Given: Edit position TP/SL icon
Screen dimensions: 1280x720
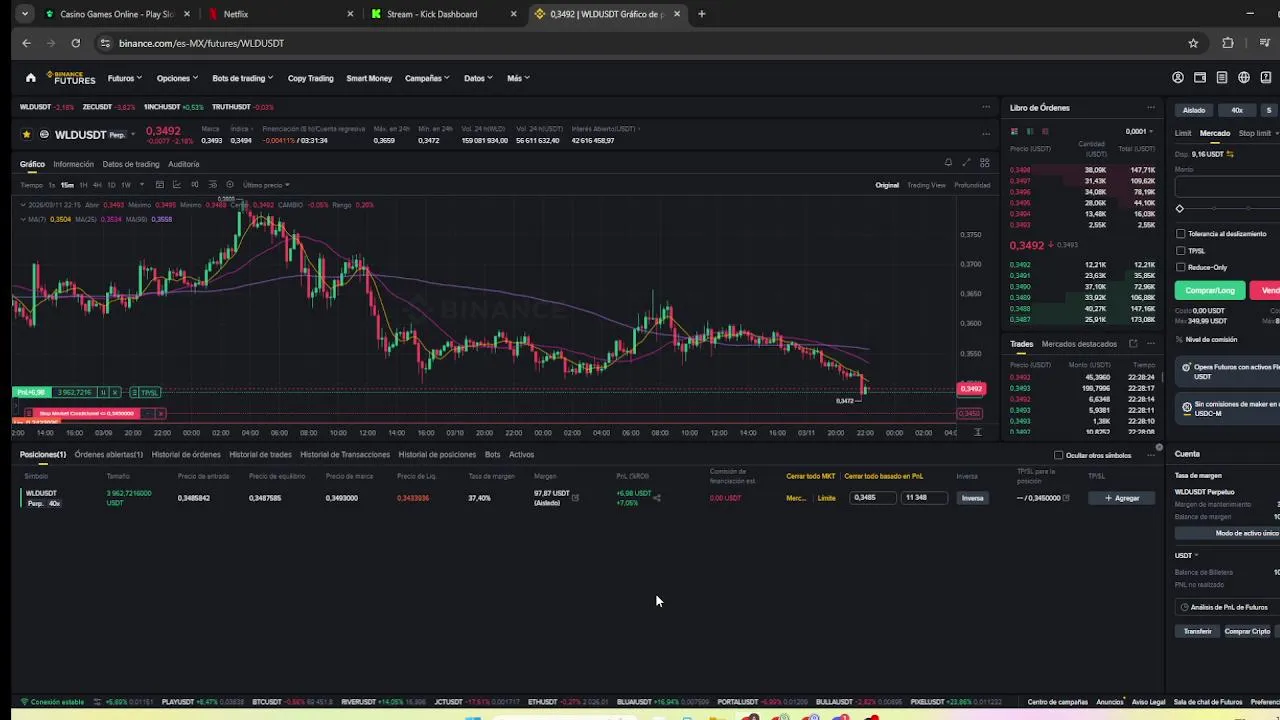Looking at the screenshot, I should click(1066, 498).
